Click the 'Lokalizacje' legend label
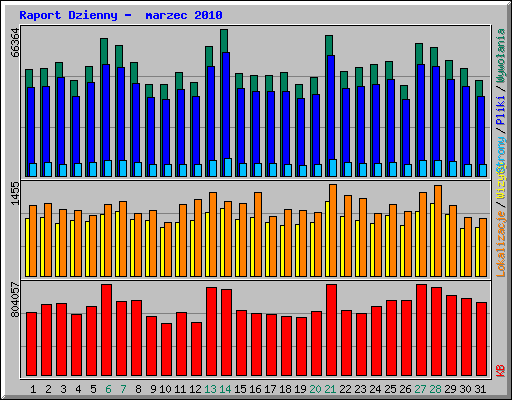Viewport: 512px width, 400px height. (501, 244)
